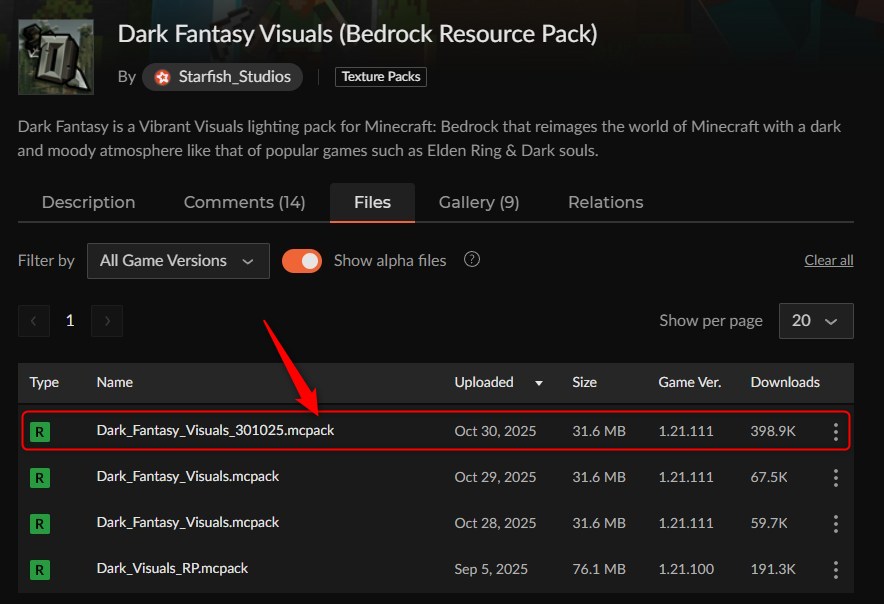Viewport: 884px width, 604px height.
Task: Sort by the Size column header
Action: 584,382
